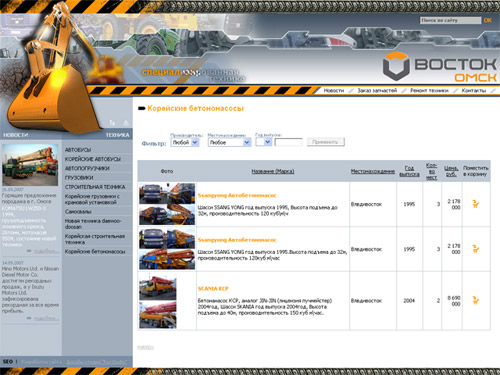The width and height of the screenshot is (500, 375).
Task: Click the Применить filter button
Action: coord(326,142)
